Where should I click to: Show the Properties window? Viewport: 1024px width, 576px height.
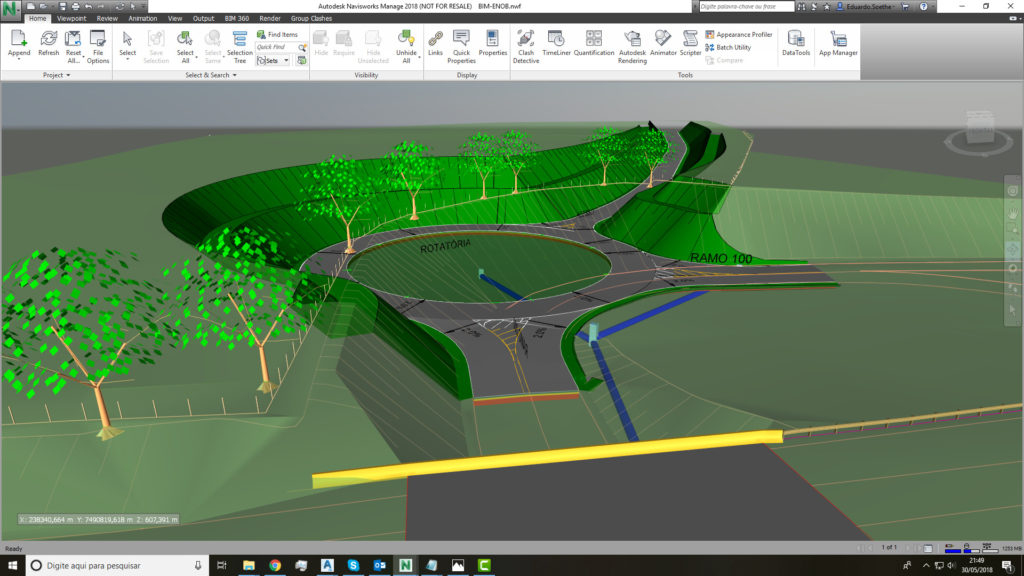click(x=492, y=43)
